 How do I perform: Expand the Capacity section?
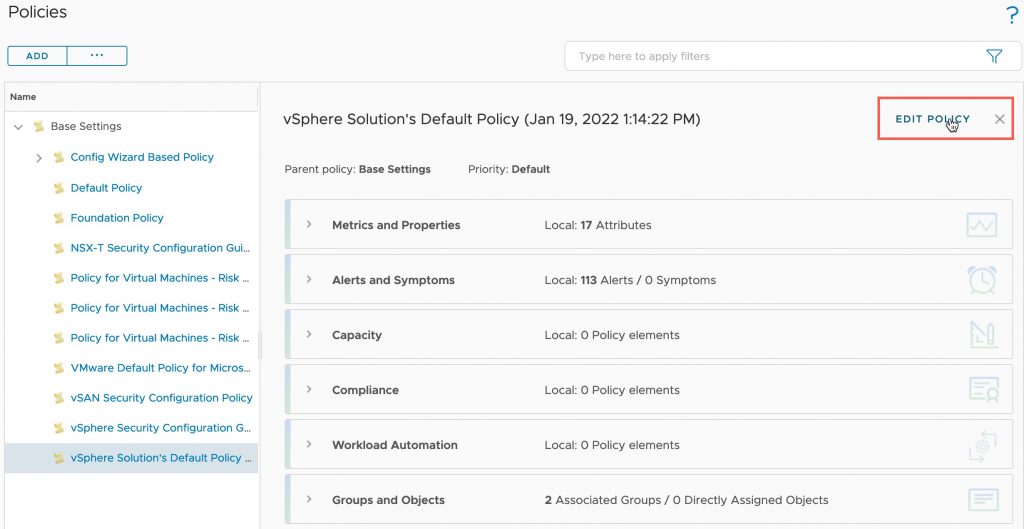pos(309,334)
